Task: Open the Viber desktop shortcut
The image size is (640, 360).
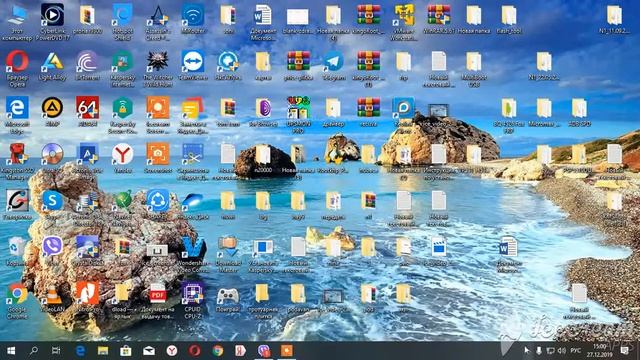Action: click(x=52, y=251)
